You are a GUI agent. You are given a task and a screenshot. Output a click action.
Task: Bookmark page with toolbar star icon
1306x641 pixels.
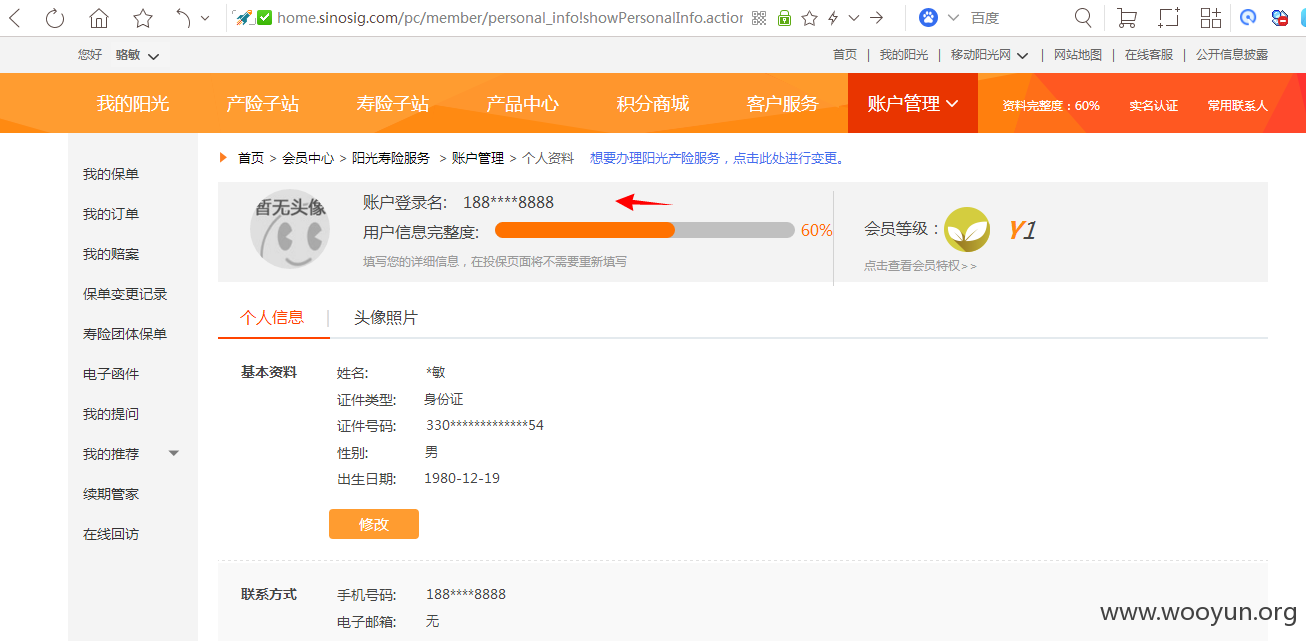[x=143, y=18]
